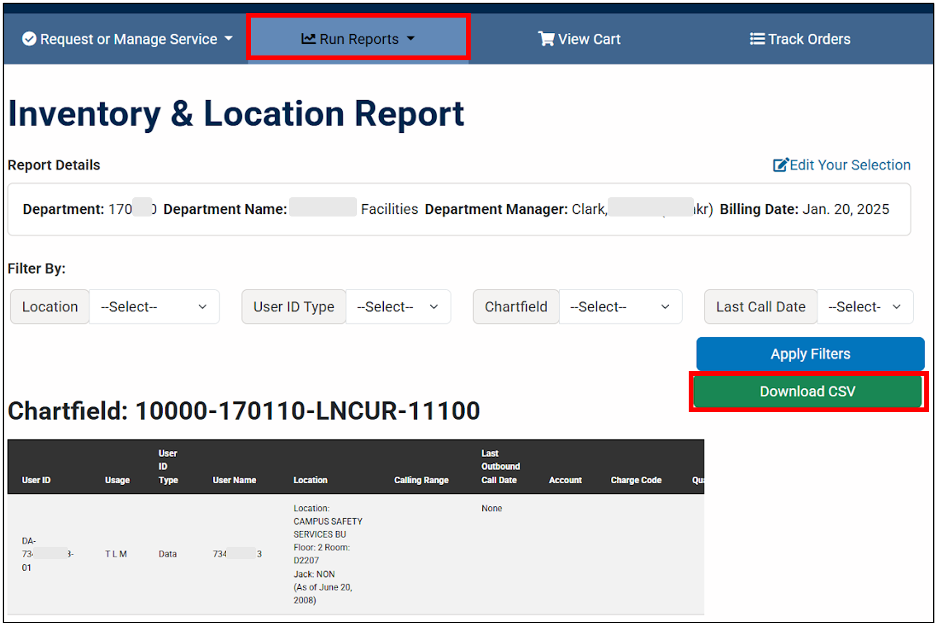Open the Chartfield filter dropdown

(x=620, y=307)
